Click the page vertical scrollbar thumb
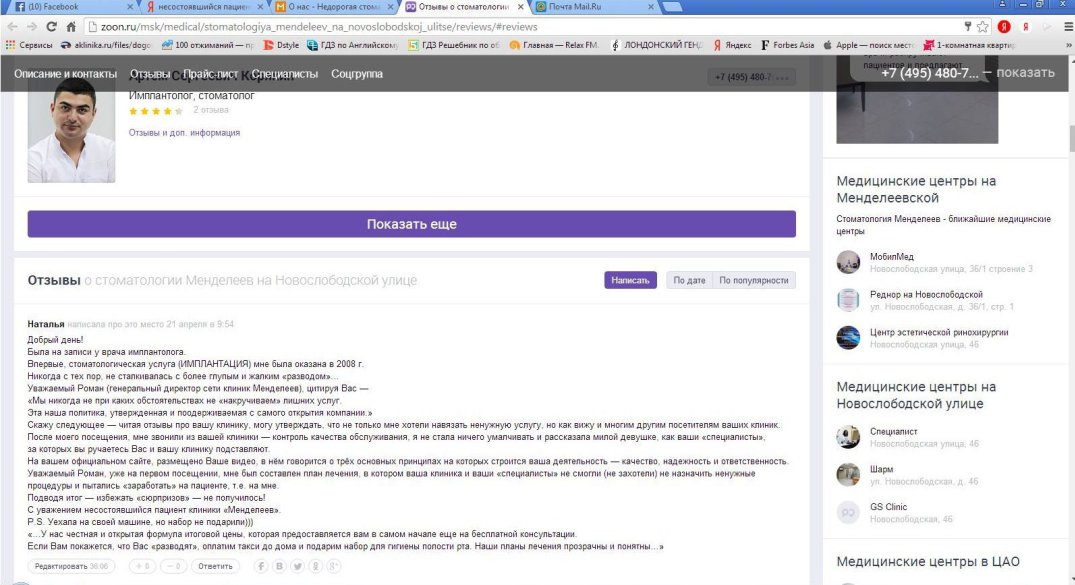The width and height of the screenshot is (1075, 585). (x=1071, y=139)
